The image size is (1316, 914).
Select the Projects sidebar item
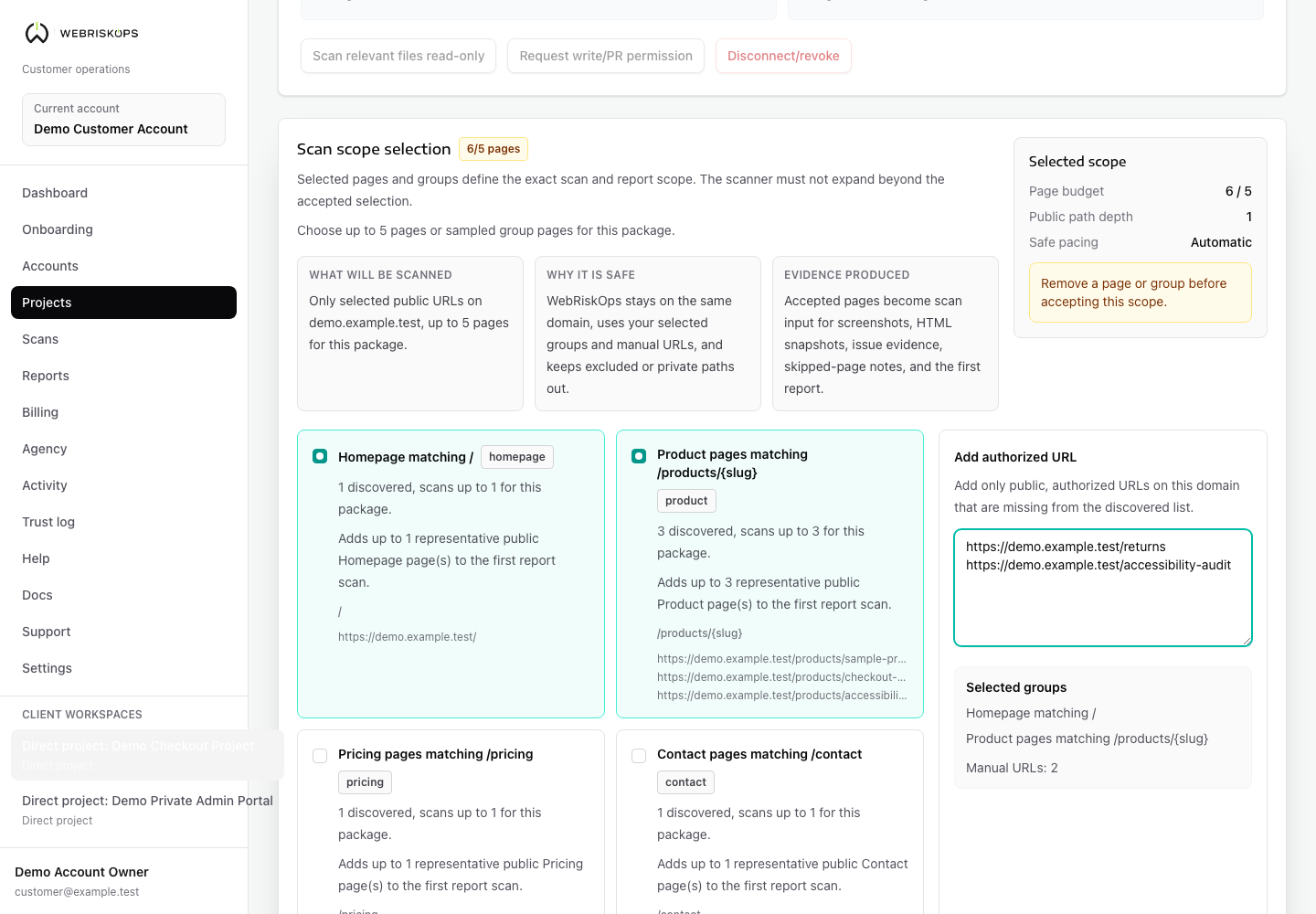(123, 303)
